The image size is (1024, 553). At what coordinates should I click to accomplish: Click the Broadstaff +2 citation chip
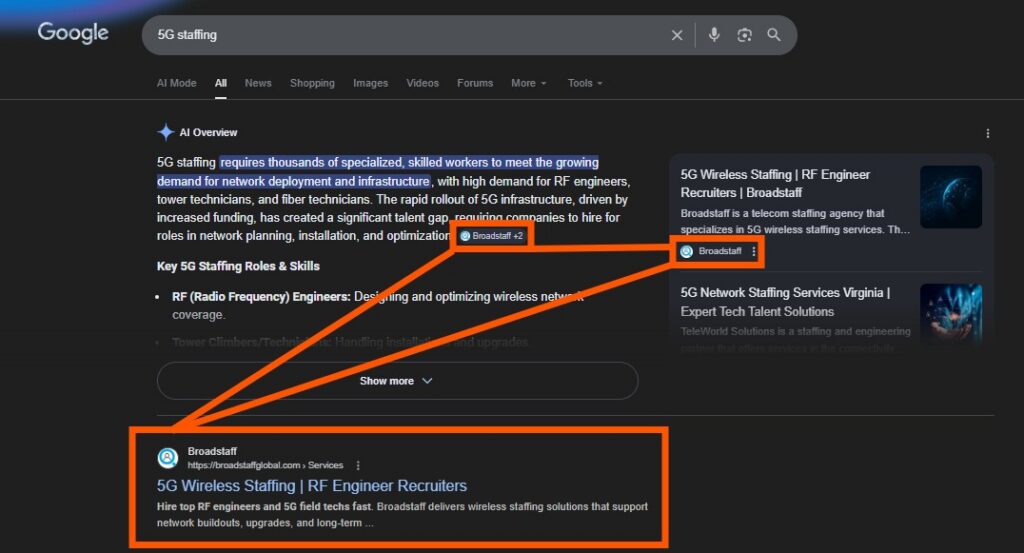492,236
